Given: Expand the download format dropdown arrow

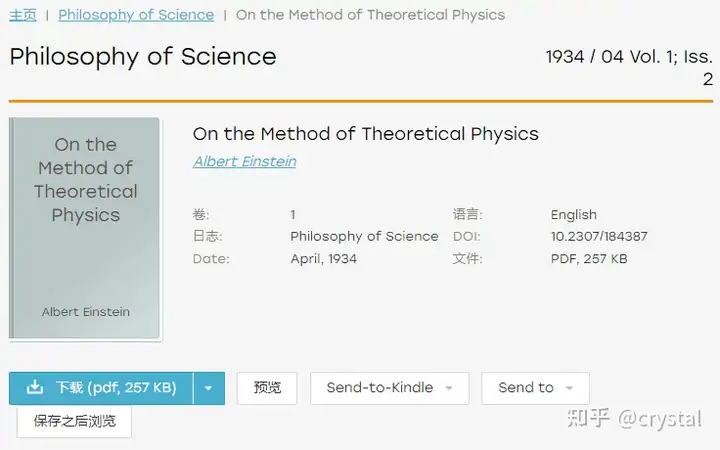Looking at the screenshot, I should tap(209, 388).
